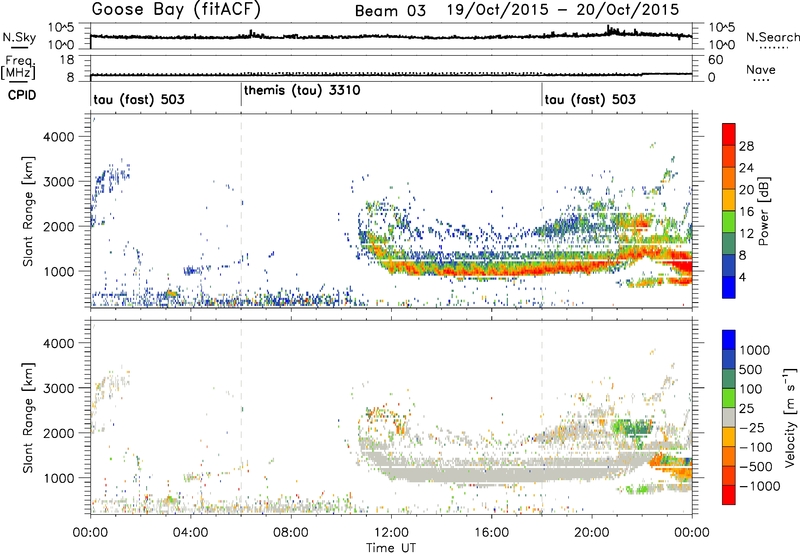800x554 pixels.
Task: Pick the red bottom segment of Velocity colorbar
Action: coord(729,495)
